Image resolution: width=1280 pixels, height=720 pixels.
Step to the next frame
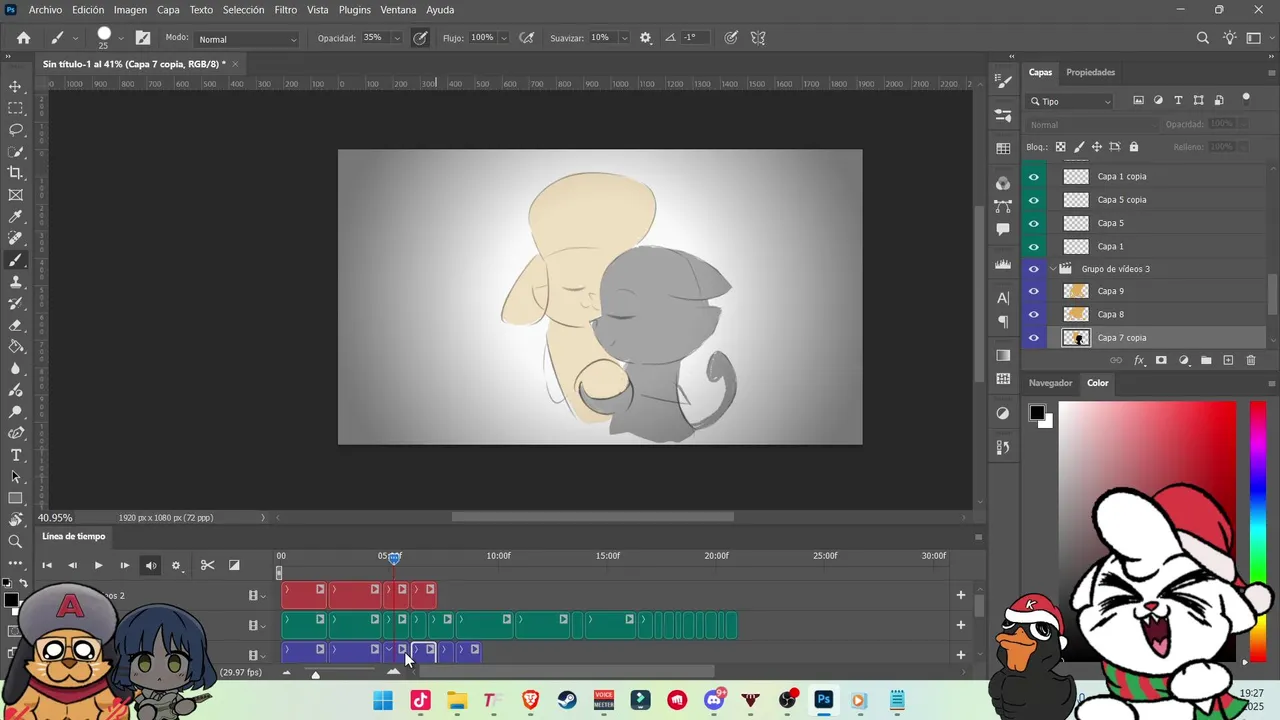[124, 565]
